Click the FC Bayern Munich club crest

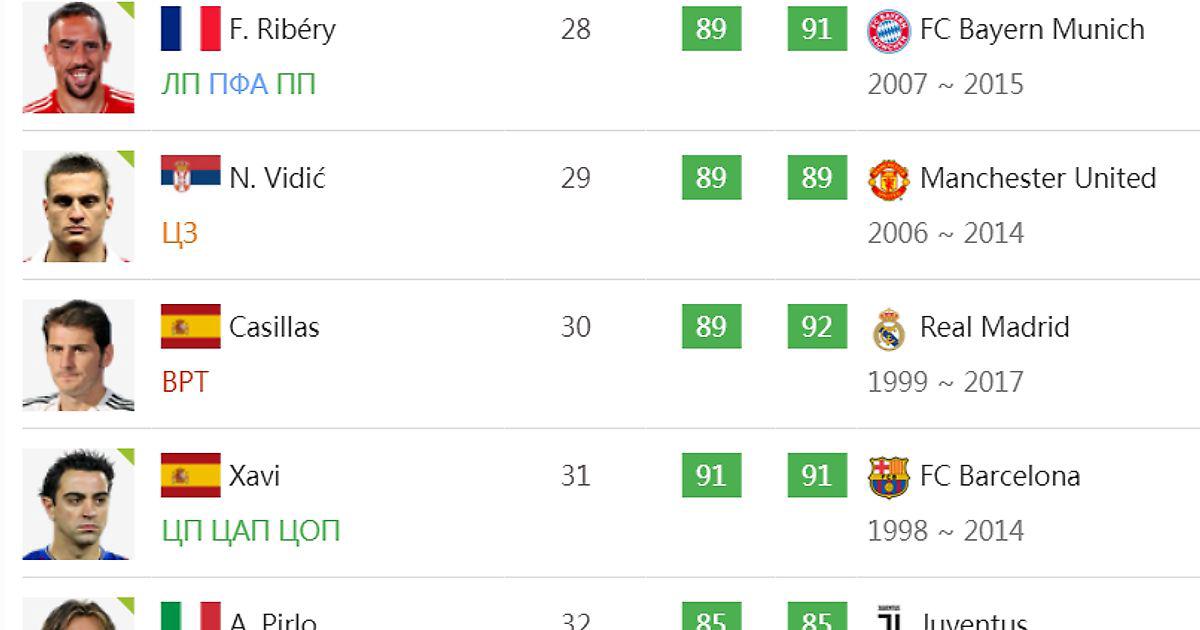pos(888,30)
